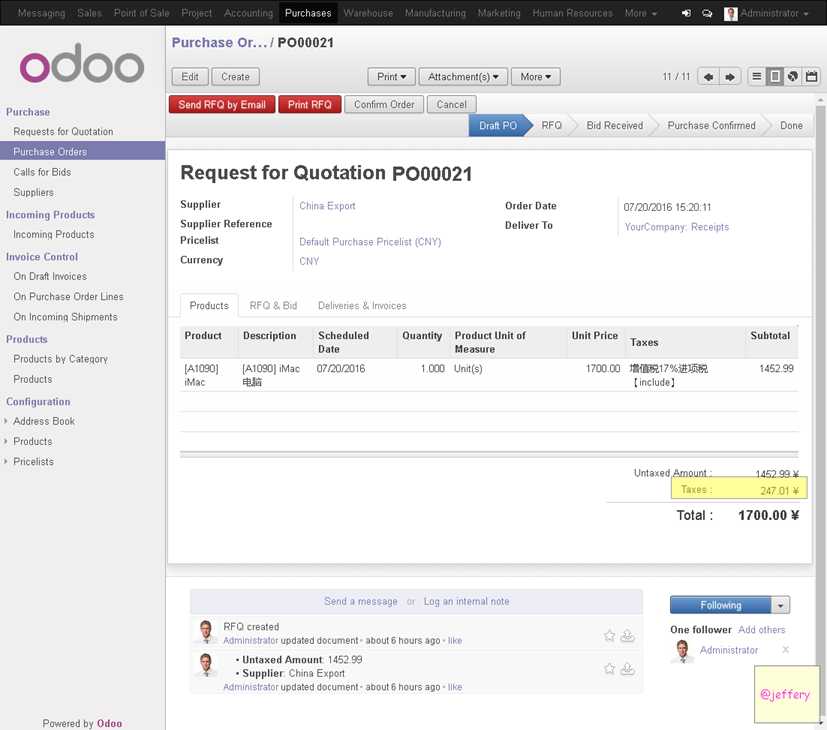Open the Messaging menu
827x730 pixels.
(x=41, y=13)
